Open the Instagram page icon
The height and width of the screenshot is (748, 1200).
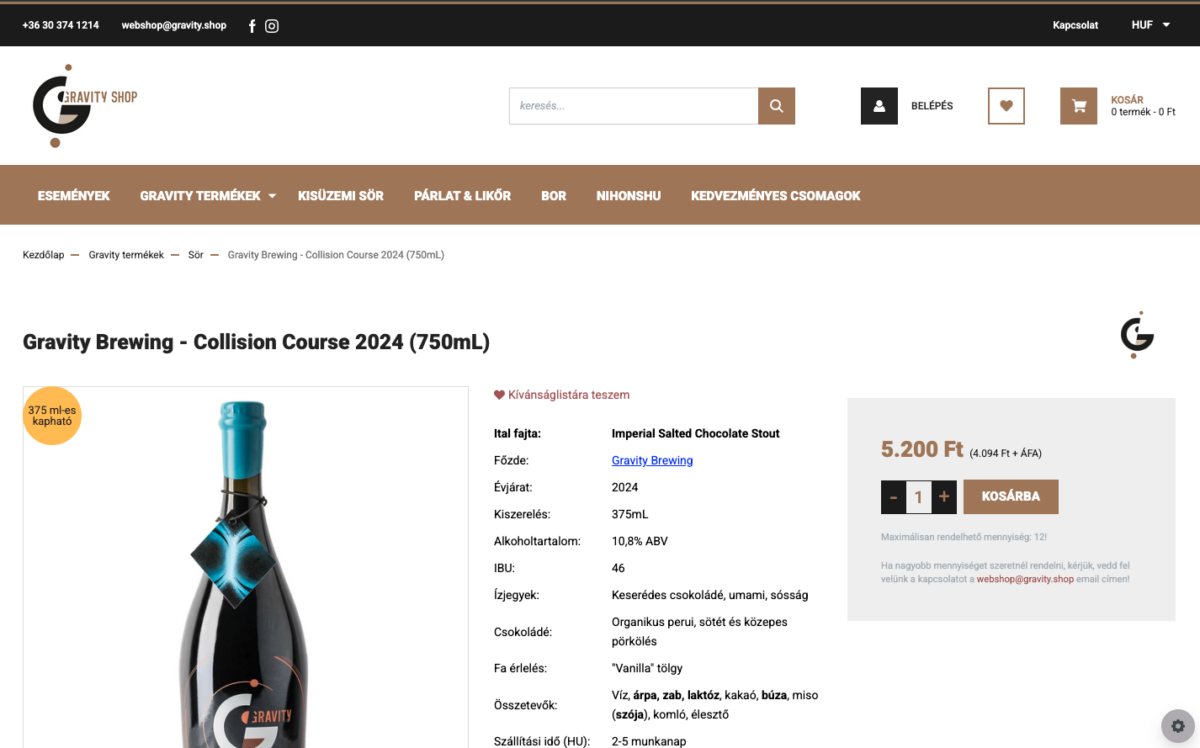pyautogui.click(x=272, y=26)
